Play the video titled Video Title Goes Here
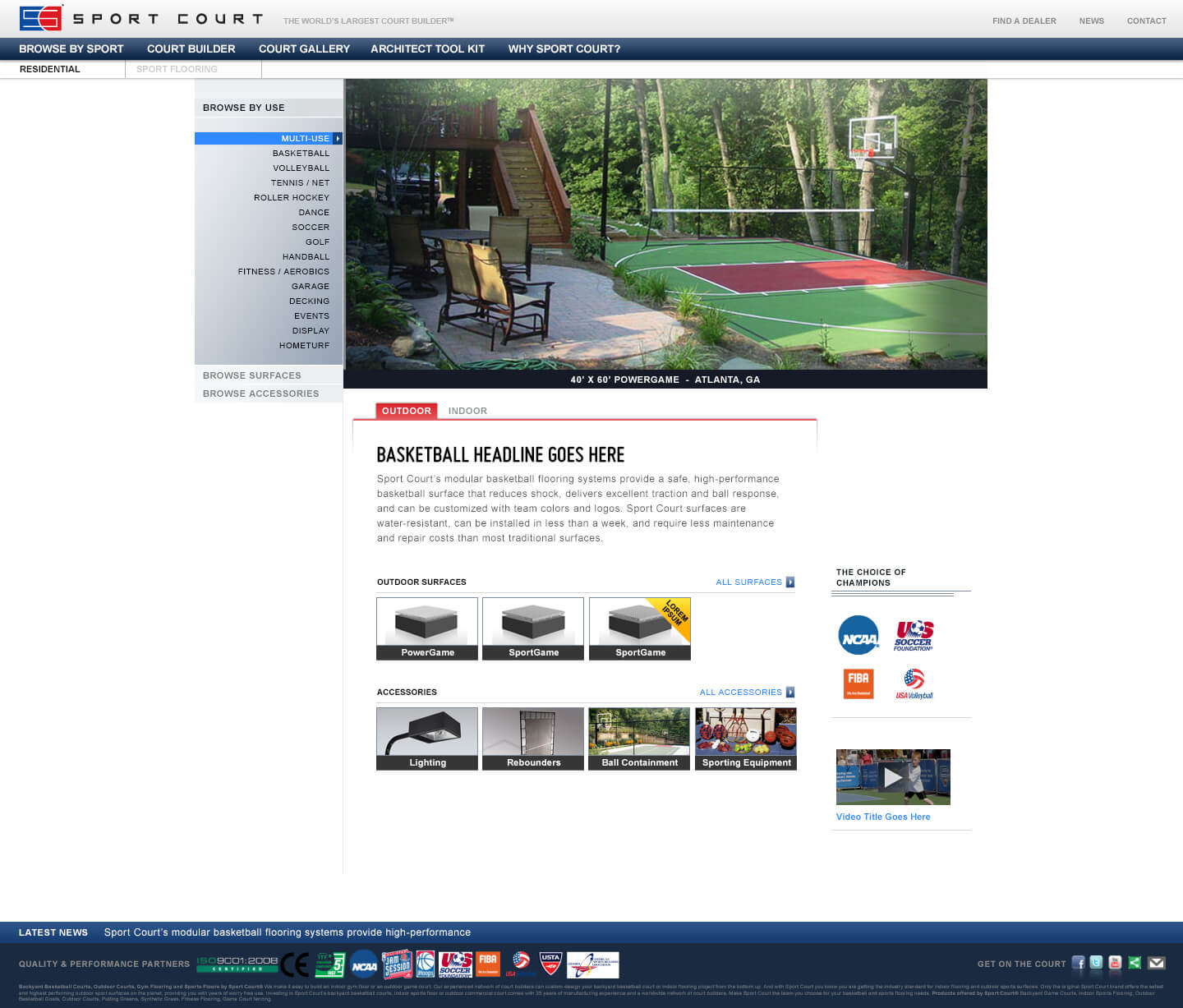The width and height of the screenshot is (1183, 1008). click(x=893, y=776)
